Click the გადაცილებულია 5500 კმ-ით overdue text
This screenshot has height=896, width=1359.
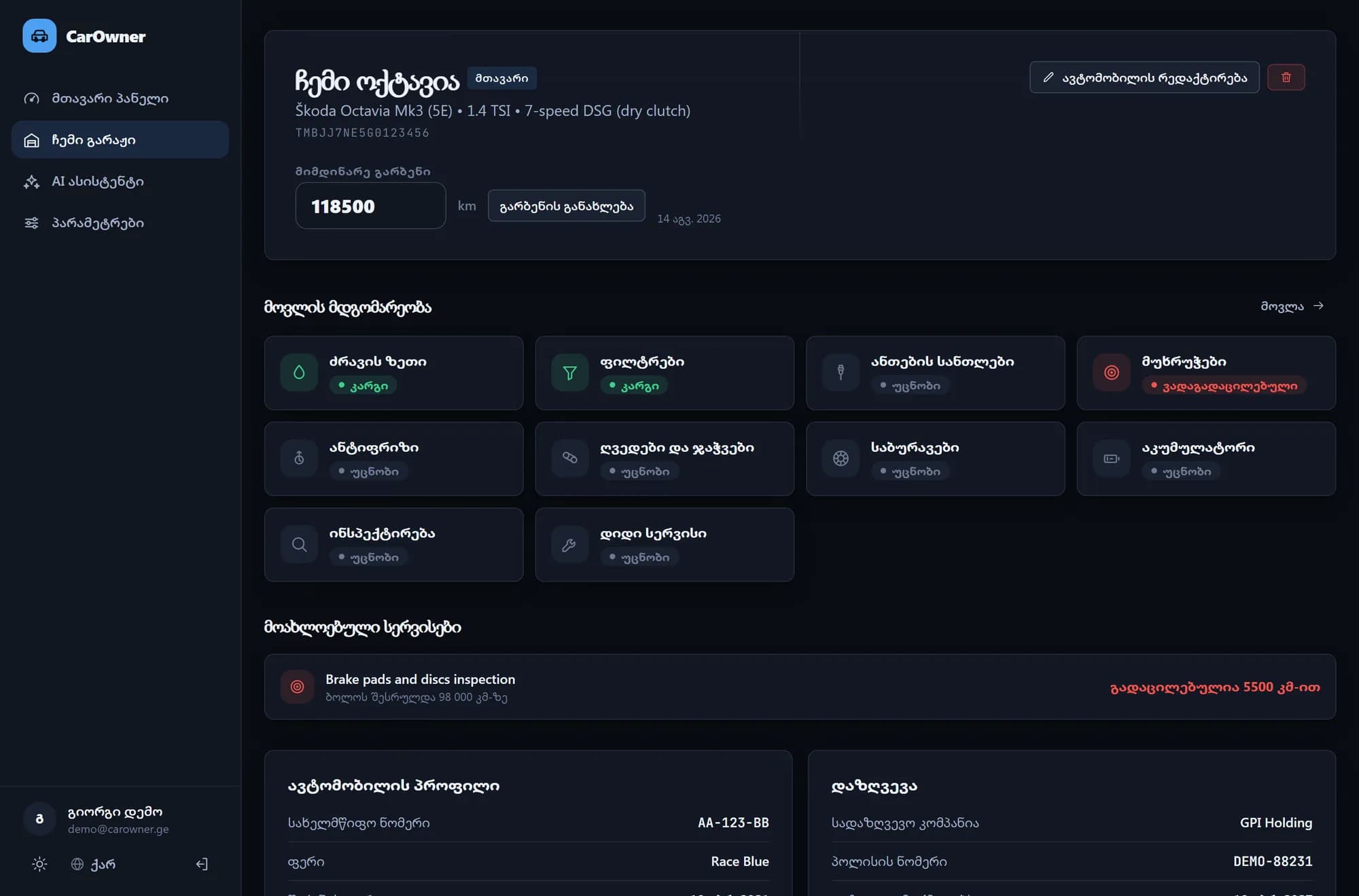tap(1215, 687)
